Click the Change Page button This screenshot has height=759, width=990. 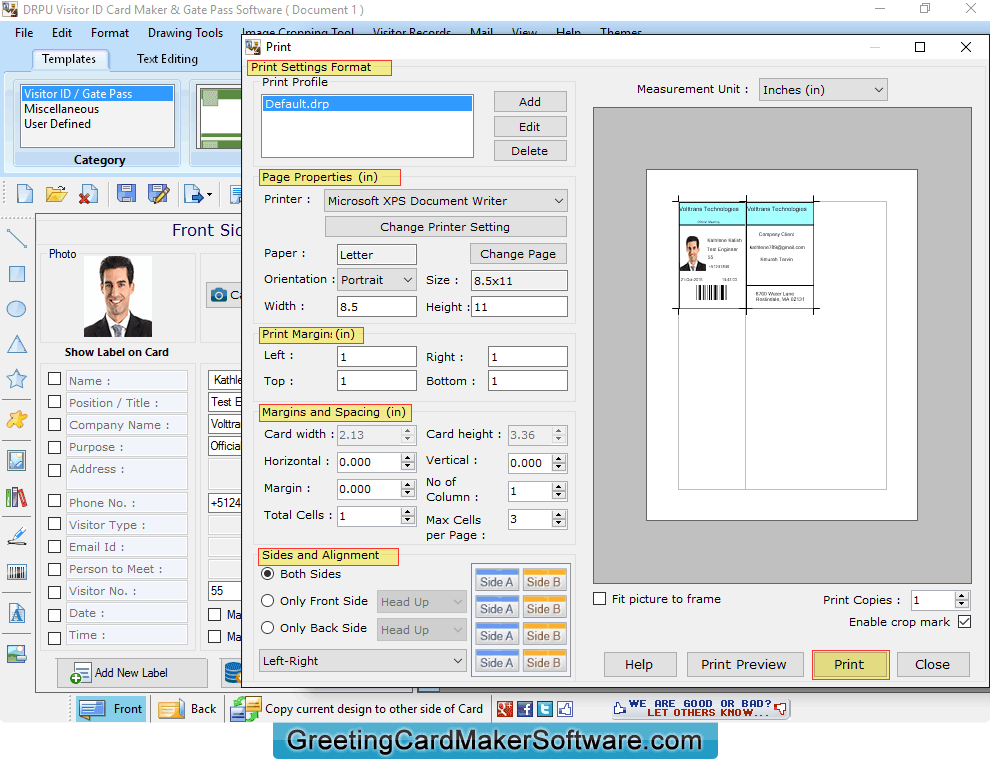pyautogui.click(x=518, y=254)
